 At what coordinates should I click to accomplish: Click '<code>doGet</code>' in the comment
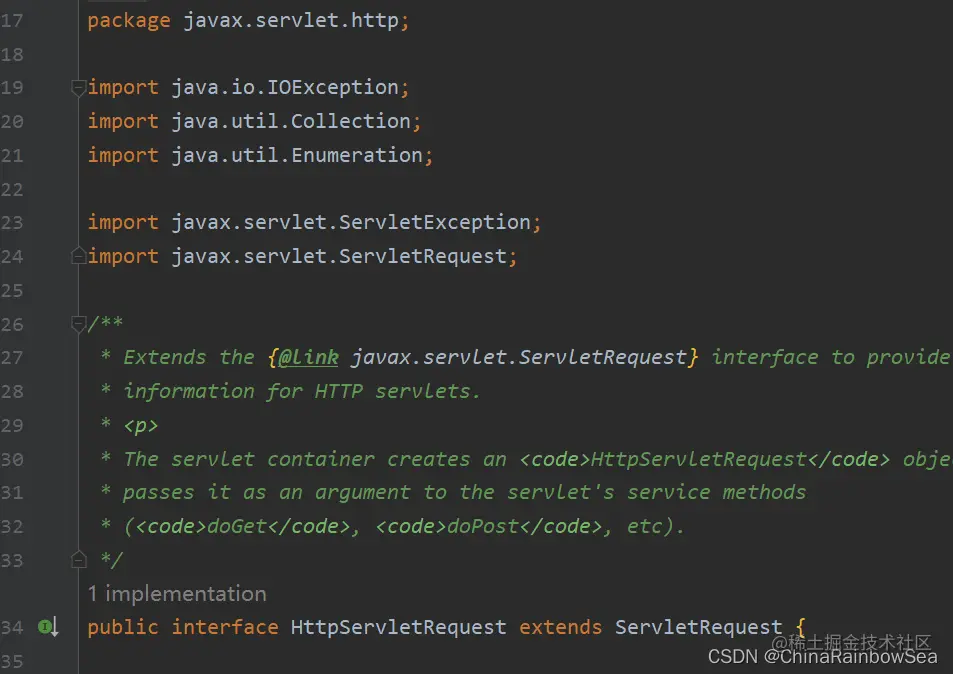click(243, 526)
